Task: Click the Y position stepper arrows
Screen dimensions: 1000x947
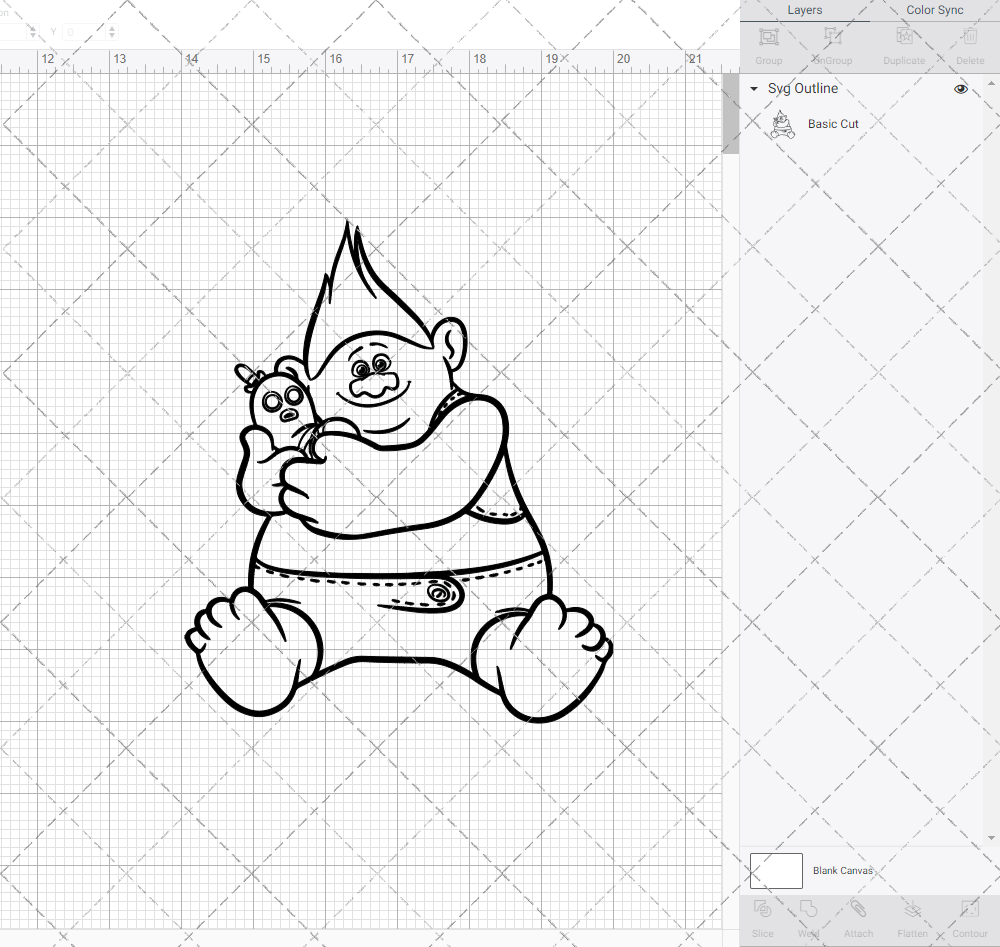Action: (112, 31)
